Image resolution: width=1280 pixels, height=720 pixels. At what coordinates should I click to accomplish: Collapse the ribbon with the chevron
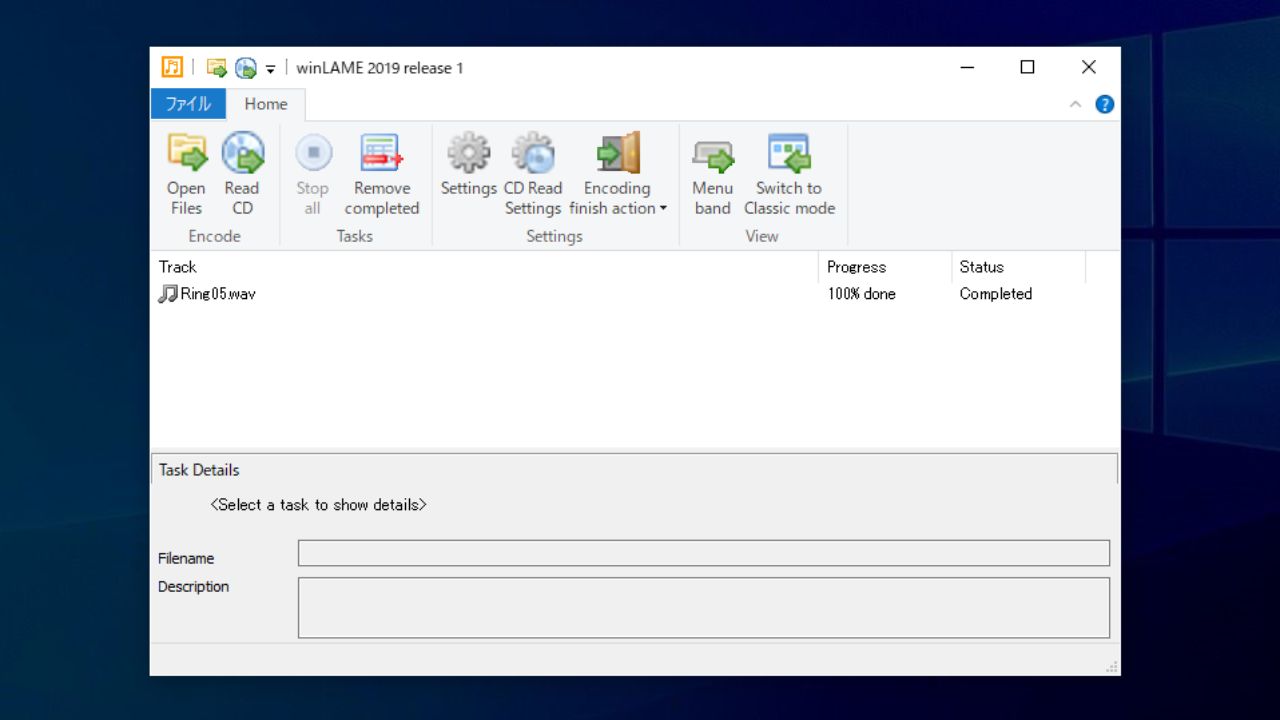[1075, 104]
